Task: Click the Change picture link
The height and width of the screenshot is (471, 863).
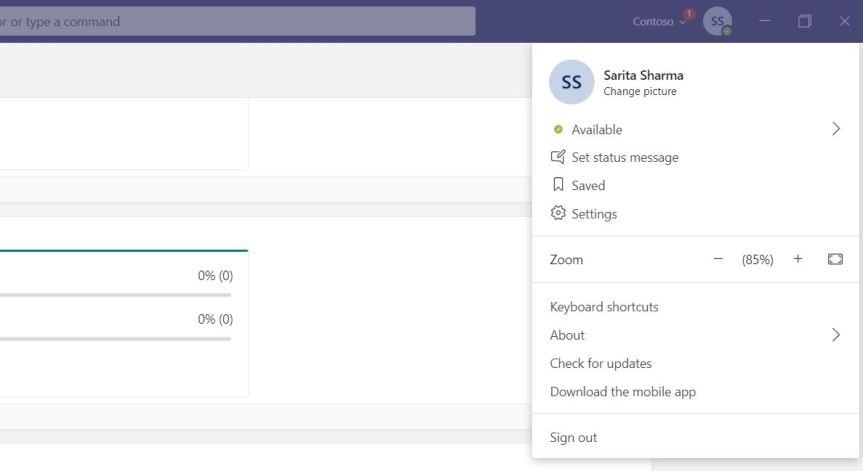Action: 640,91
